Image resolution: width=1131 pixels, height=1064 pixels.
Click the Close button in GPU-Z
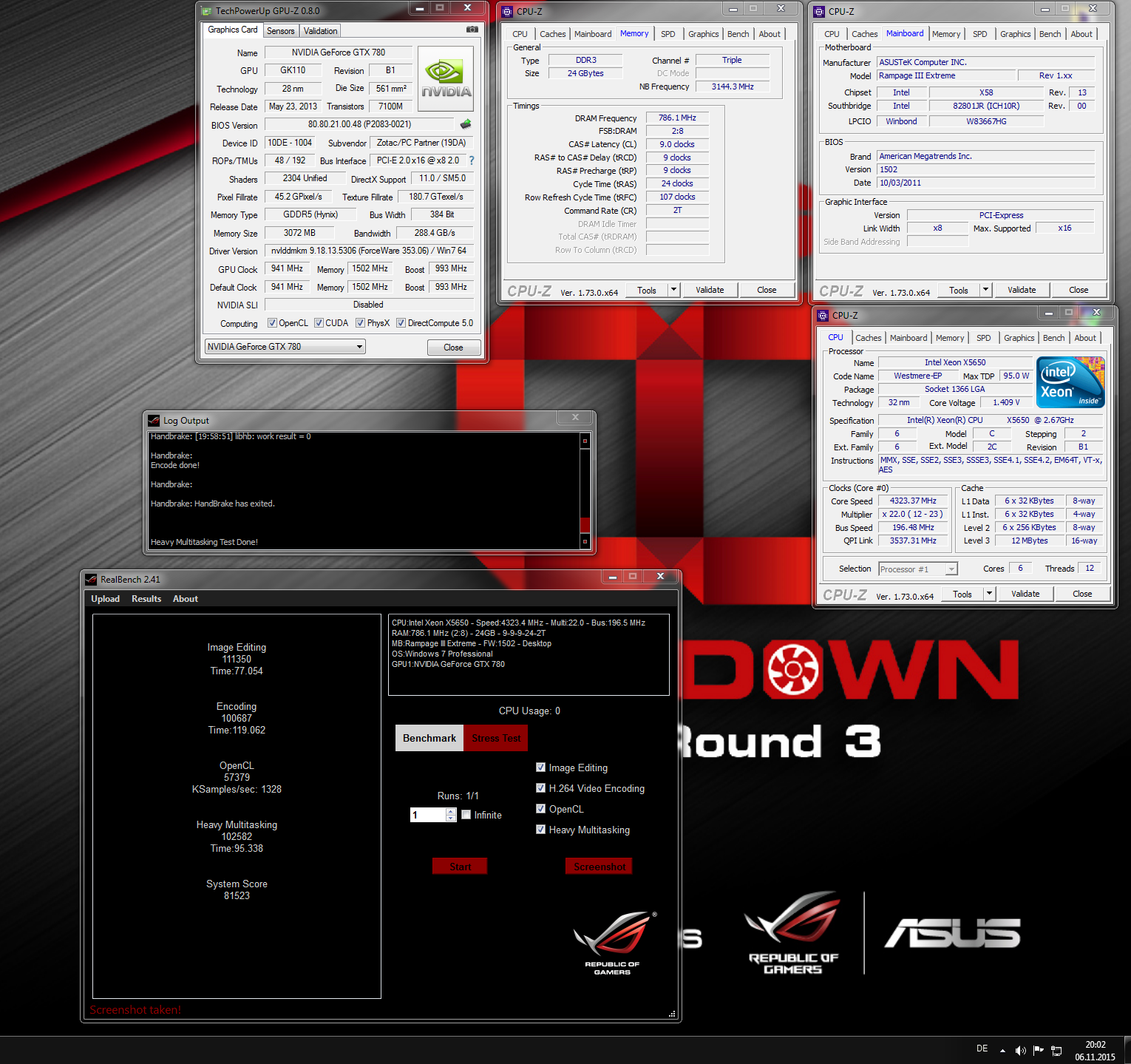click(x=453, y=348)
